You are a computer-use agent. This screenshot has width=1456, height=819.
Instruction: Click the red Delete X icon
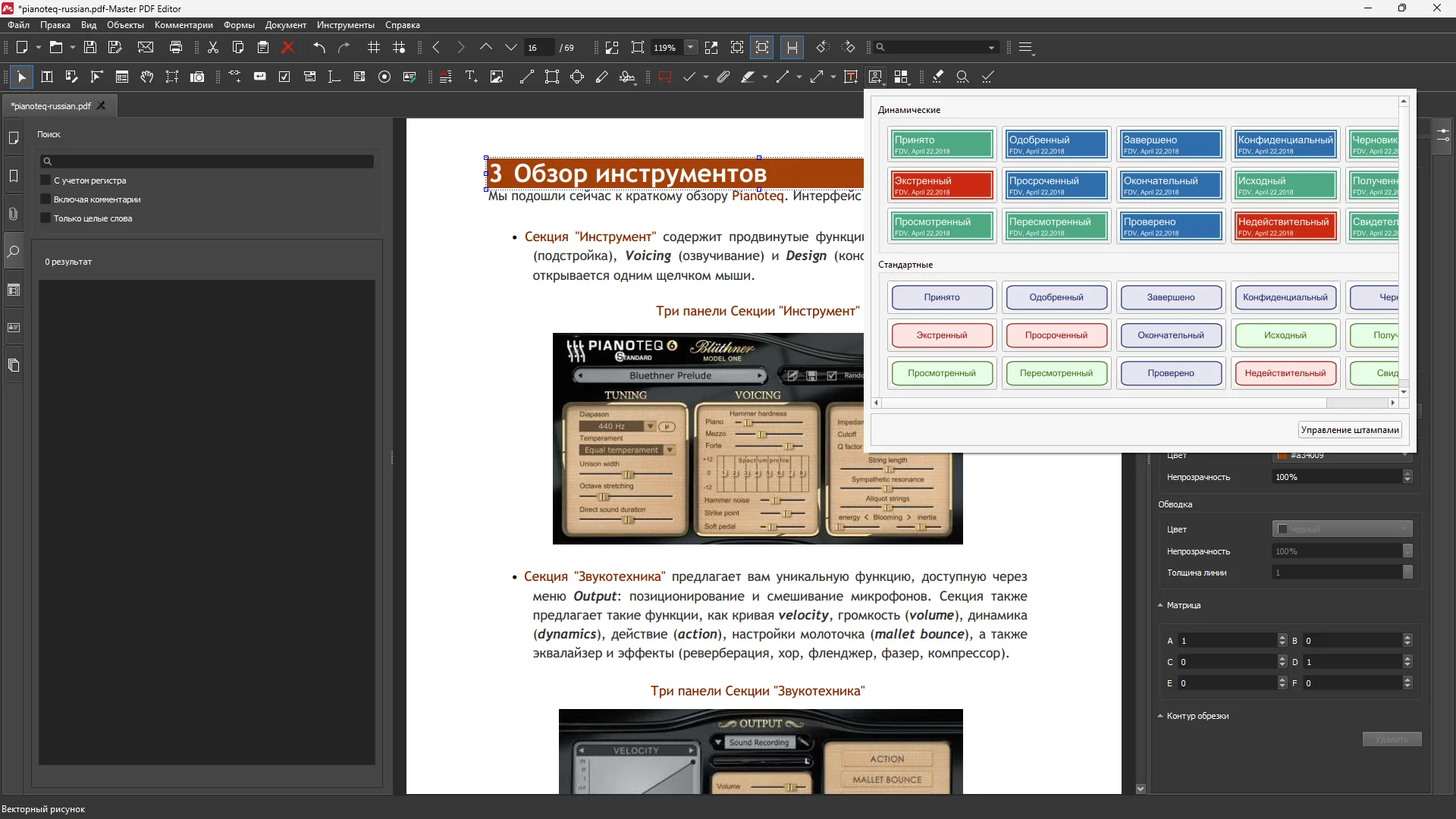tap(288, 47)
